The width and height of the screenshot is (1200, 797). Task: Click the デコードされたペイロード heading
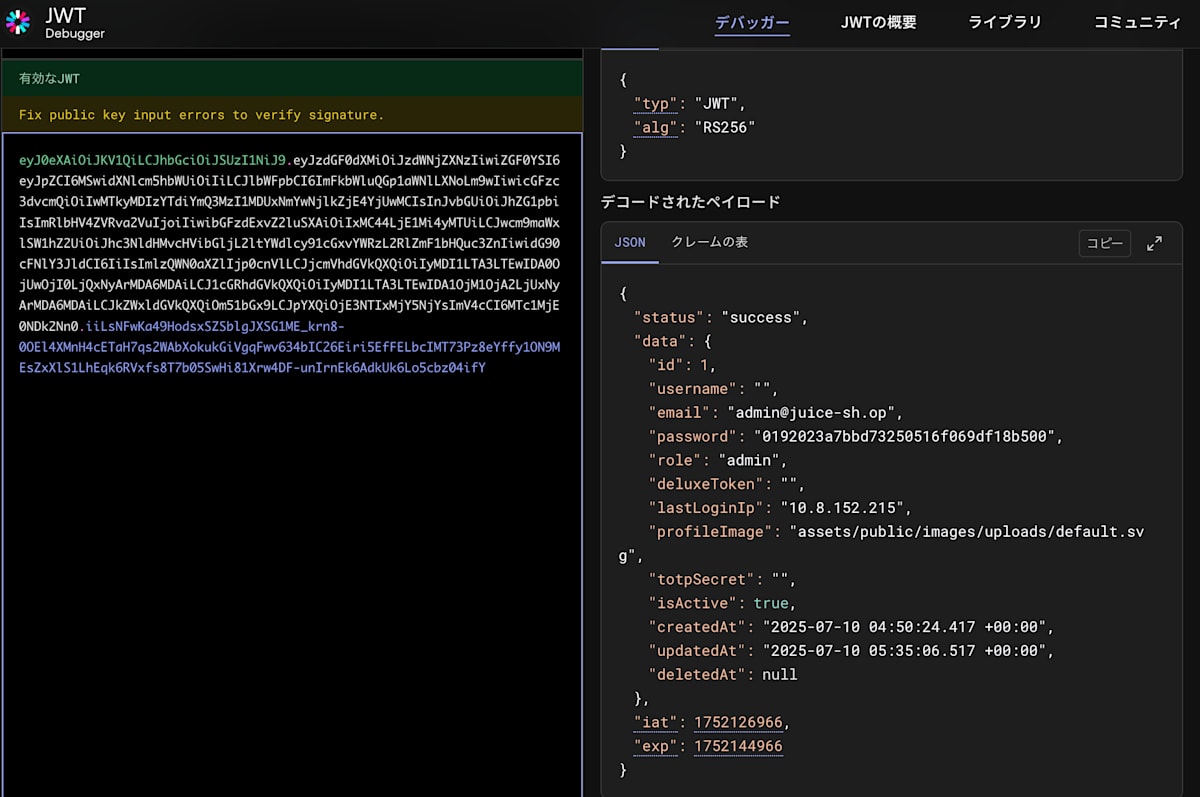tap(690, 202)
